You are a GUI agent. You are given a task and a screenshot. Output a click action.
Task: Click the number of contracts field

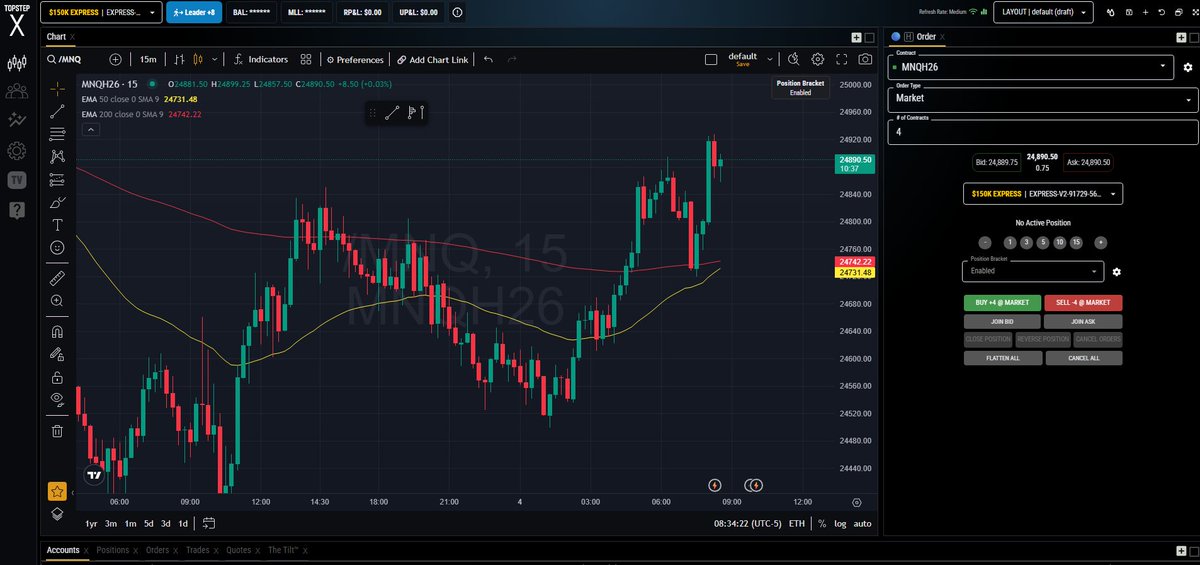[1042, 131]
